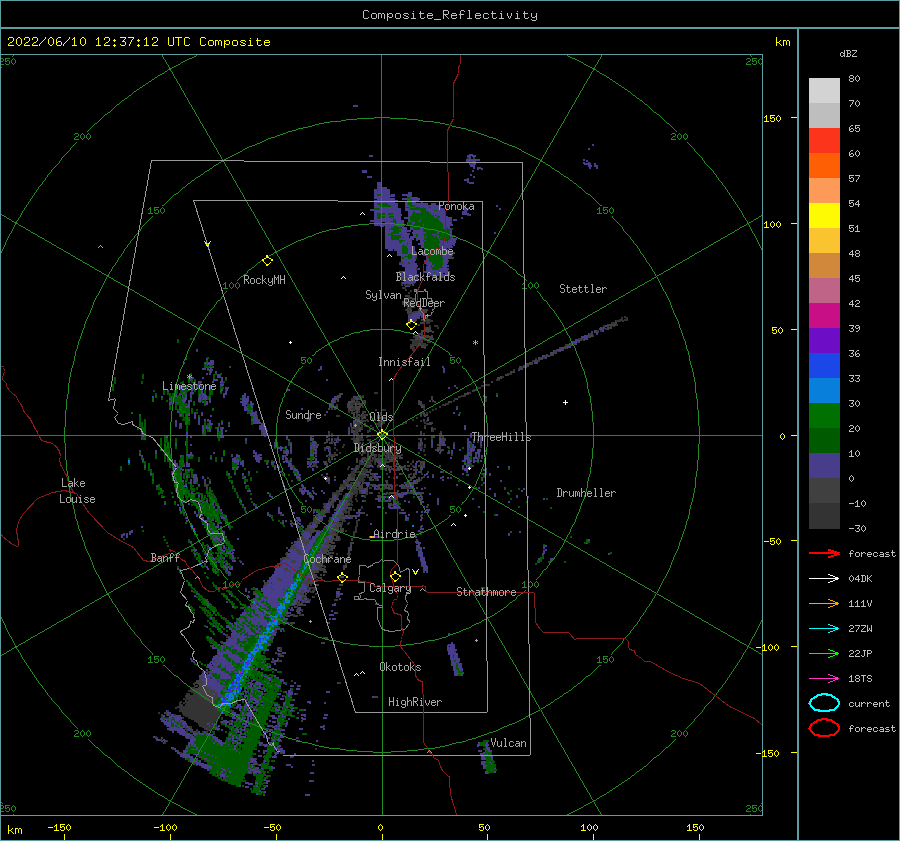Click the Composite_Reflectivity title

450,15
